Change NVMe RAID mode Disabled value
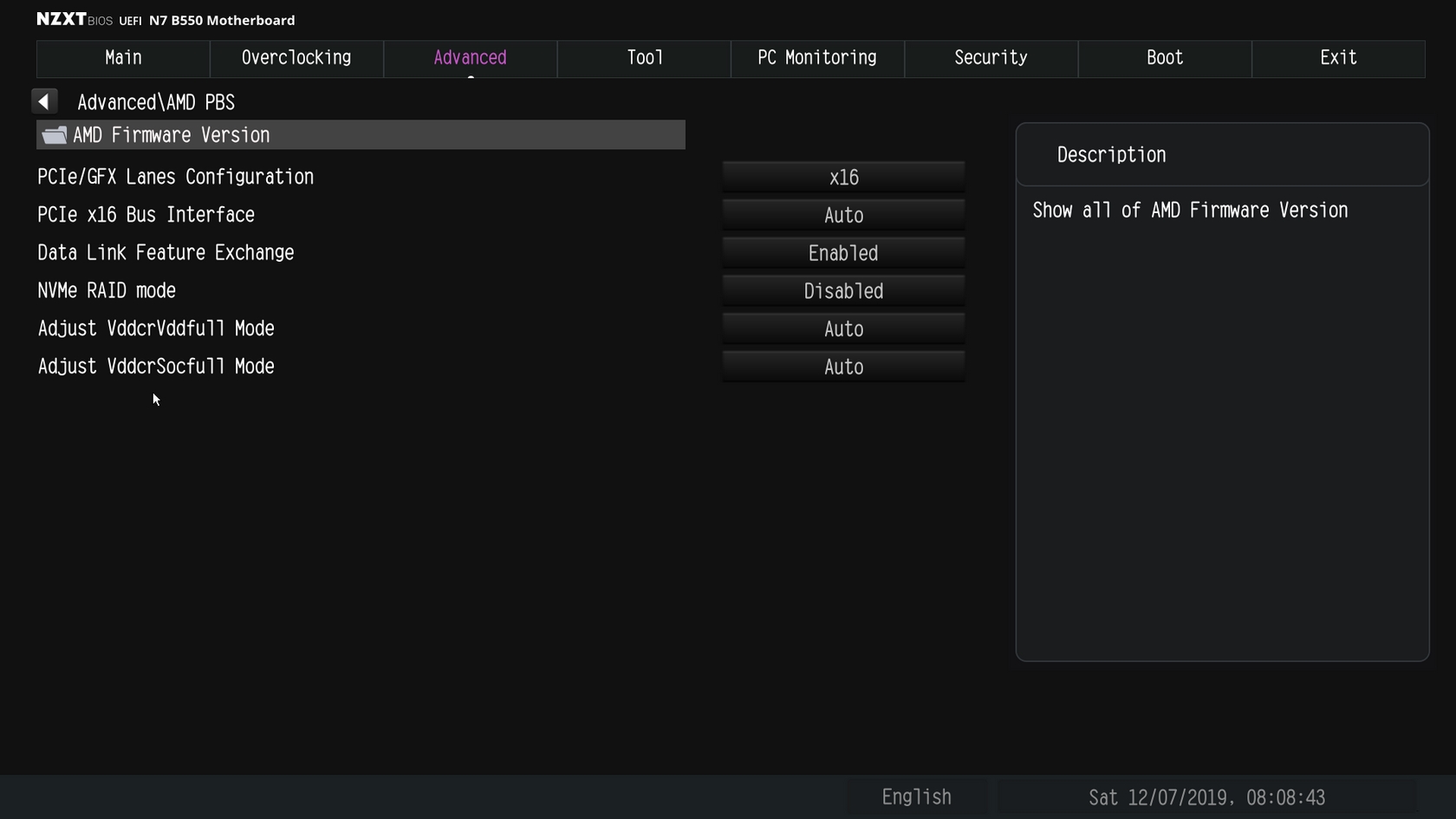 843,291
